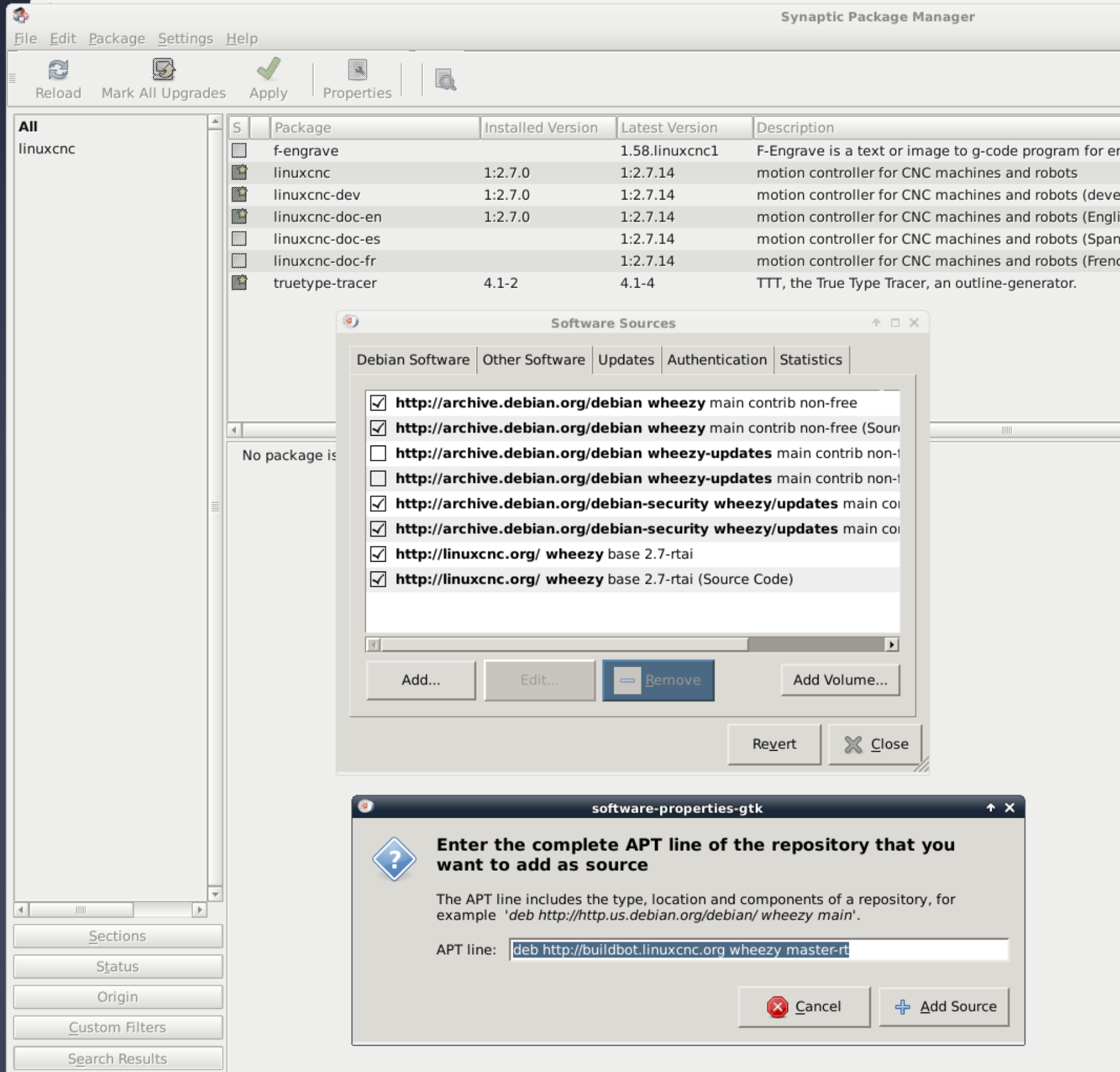1120x1072 pixels.
Task: Switch to Statistics tab
Action: point(811,360)
